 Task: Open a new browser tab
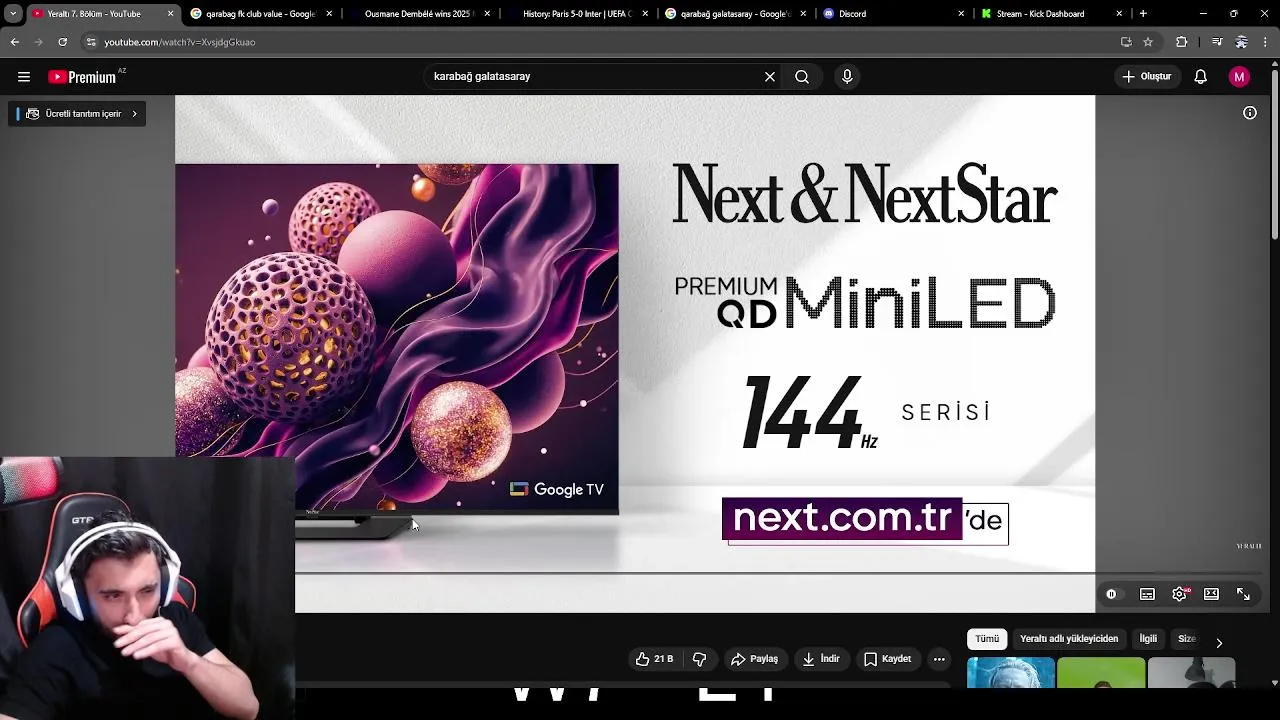tap(1143, 14)
